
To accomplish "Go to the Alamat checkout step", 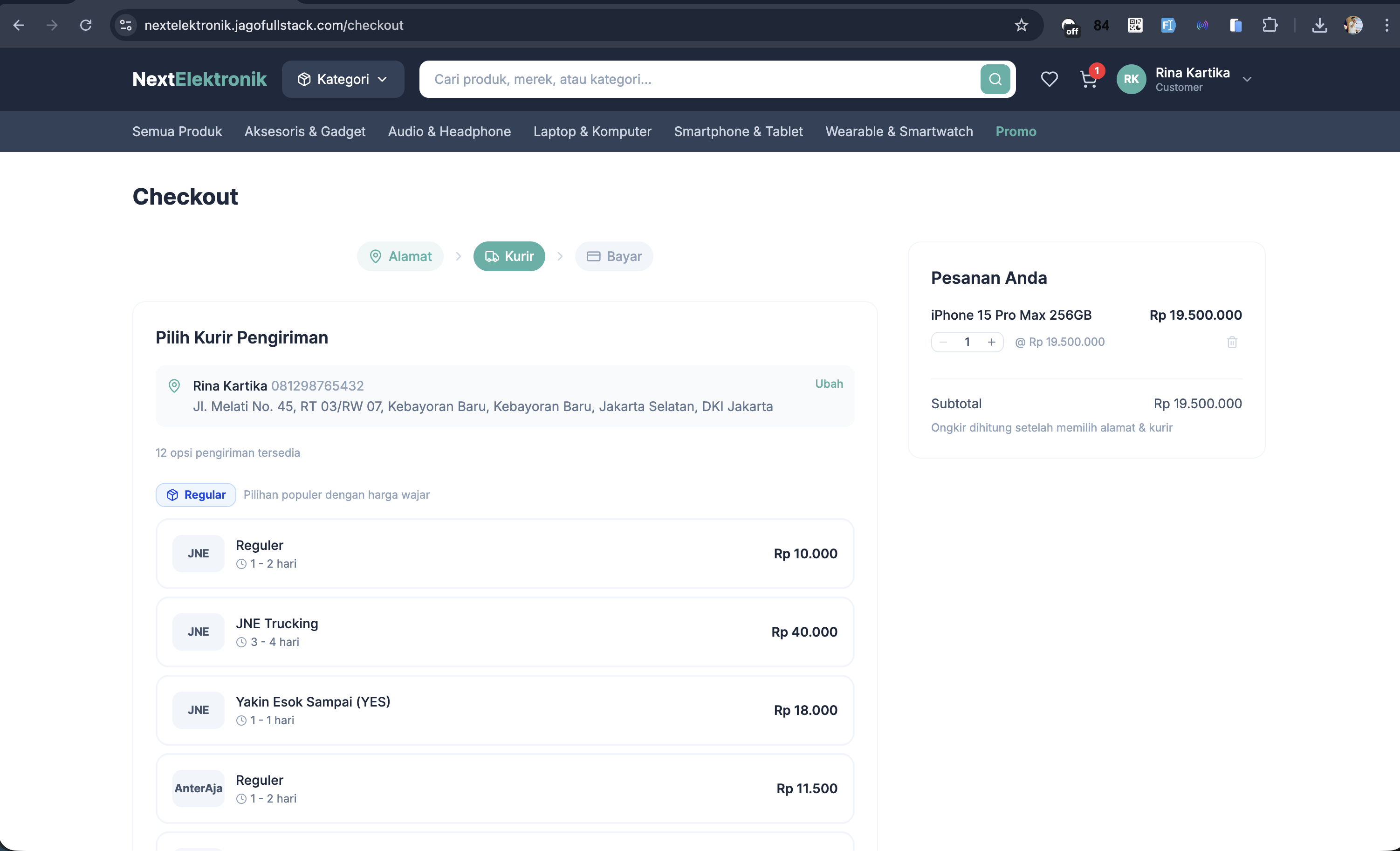I will [x=400, y=256].
